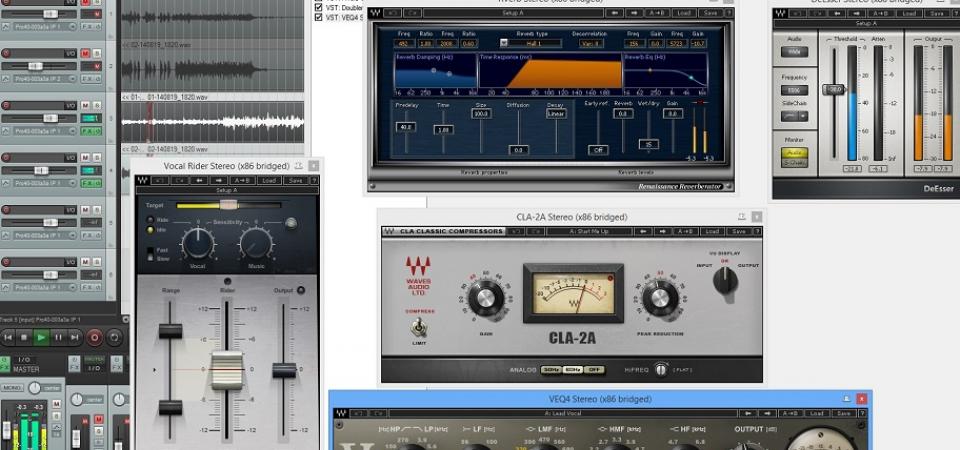Click the next preset arrow in CLA-2A toolbar
The width and height of the screenshot is (960, 450).
[x=662, y=232]
